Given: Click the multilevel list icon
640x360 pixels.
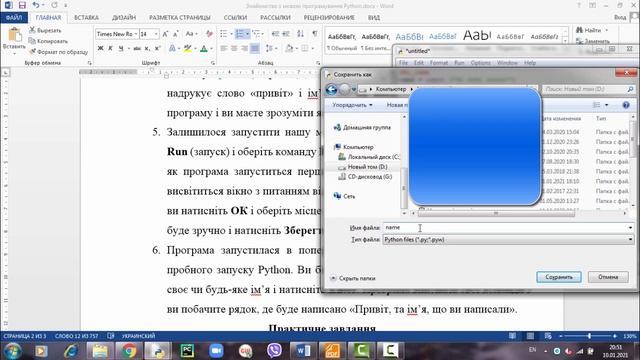Looking at the screenshot, I should (x=256, y=34).
